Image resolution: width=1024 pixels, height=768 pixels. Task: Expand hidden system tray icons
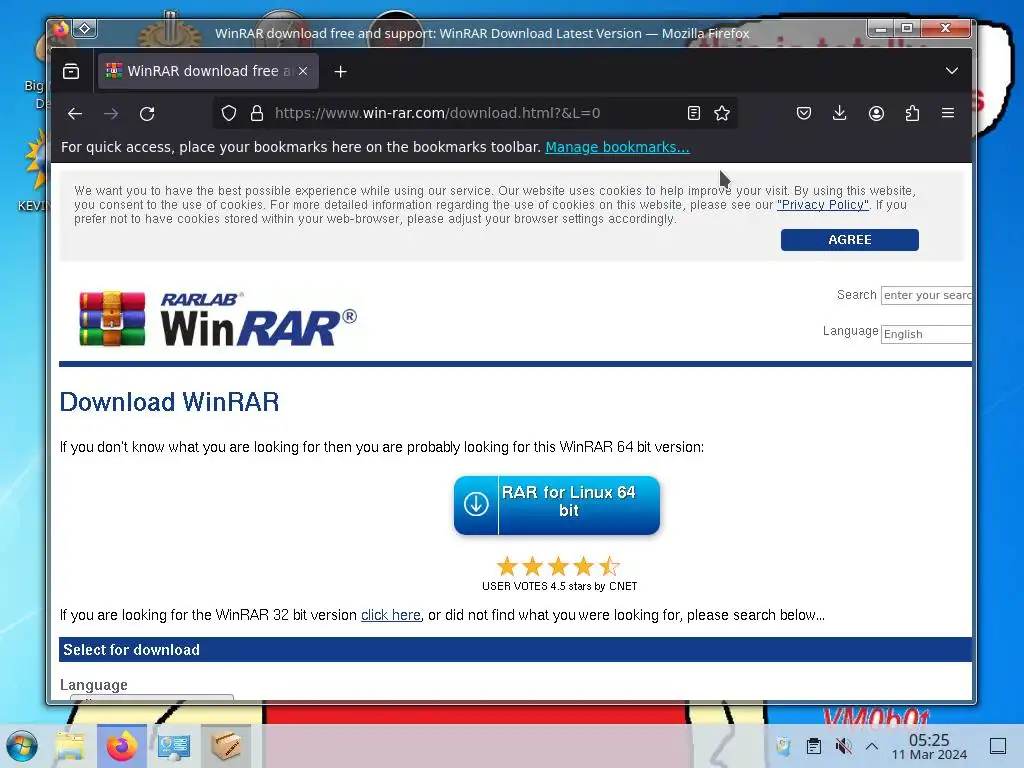click(872, 746)
